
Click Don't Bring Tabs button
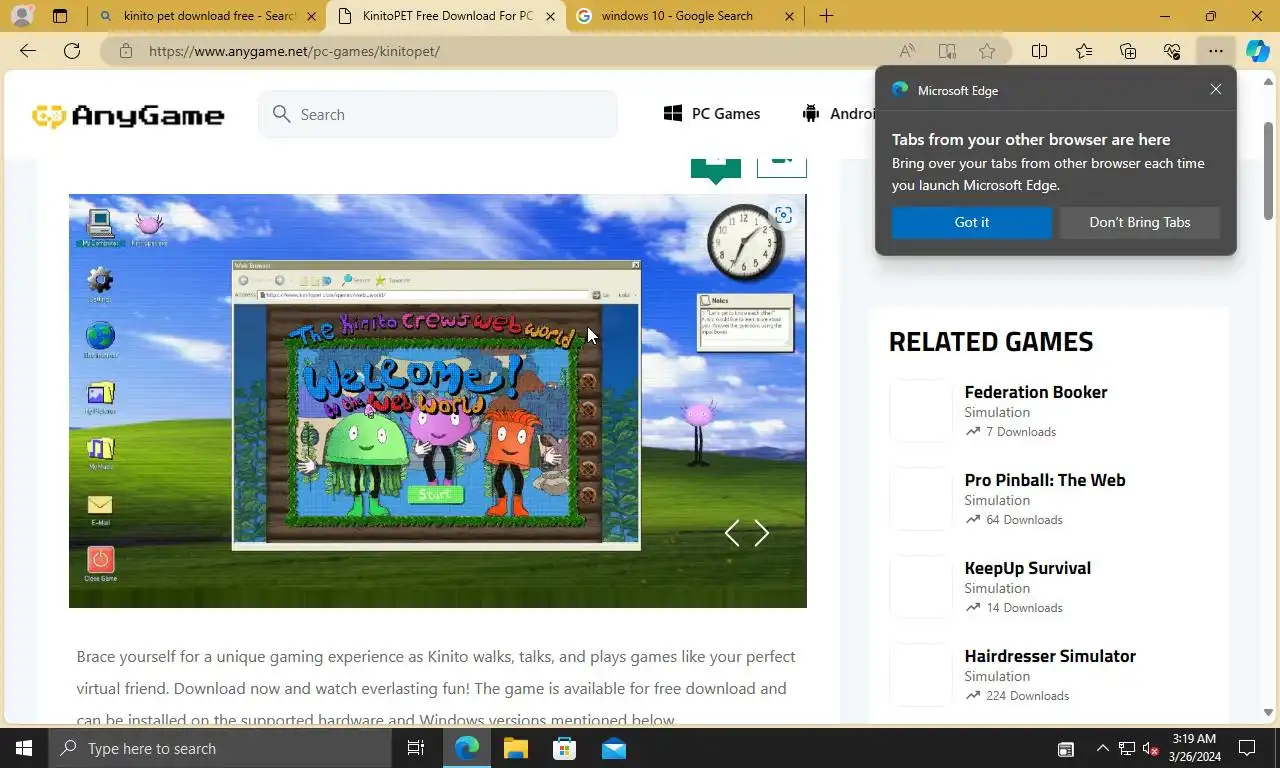click(x=1140, y=222)
